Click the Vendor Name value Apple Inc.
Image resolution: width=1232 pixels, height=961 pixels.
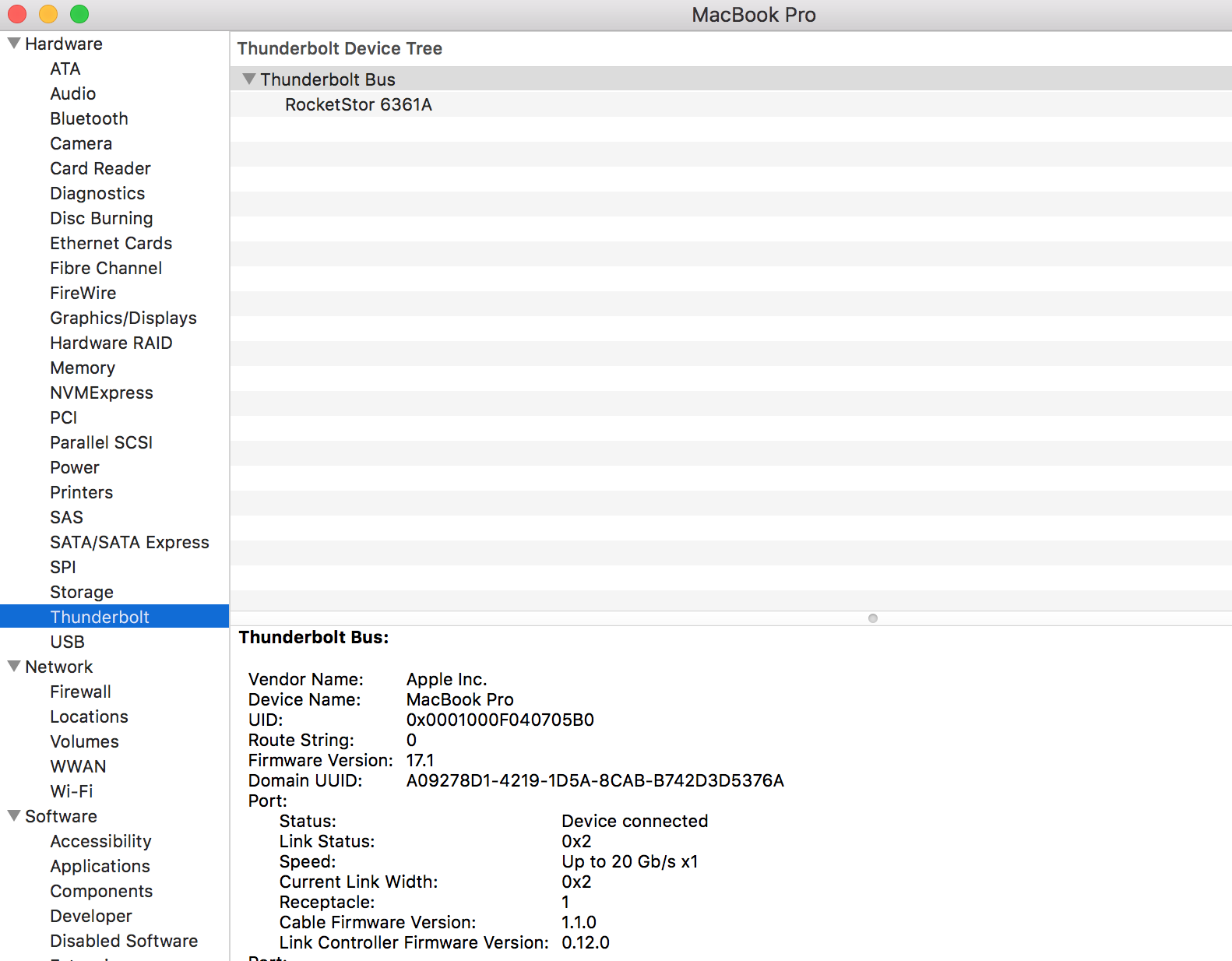click(446, 679)
